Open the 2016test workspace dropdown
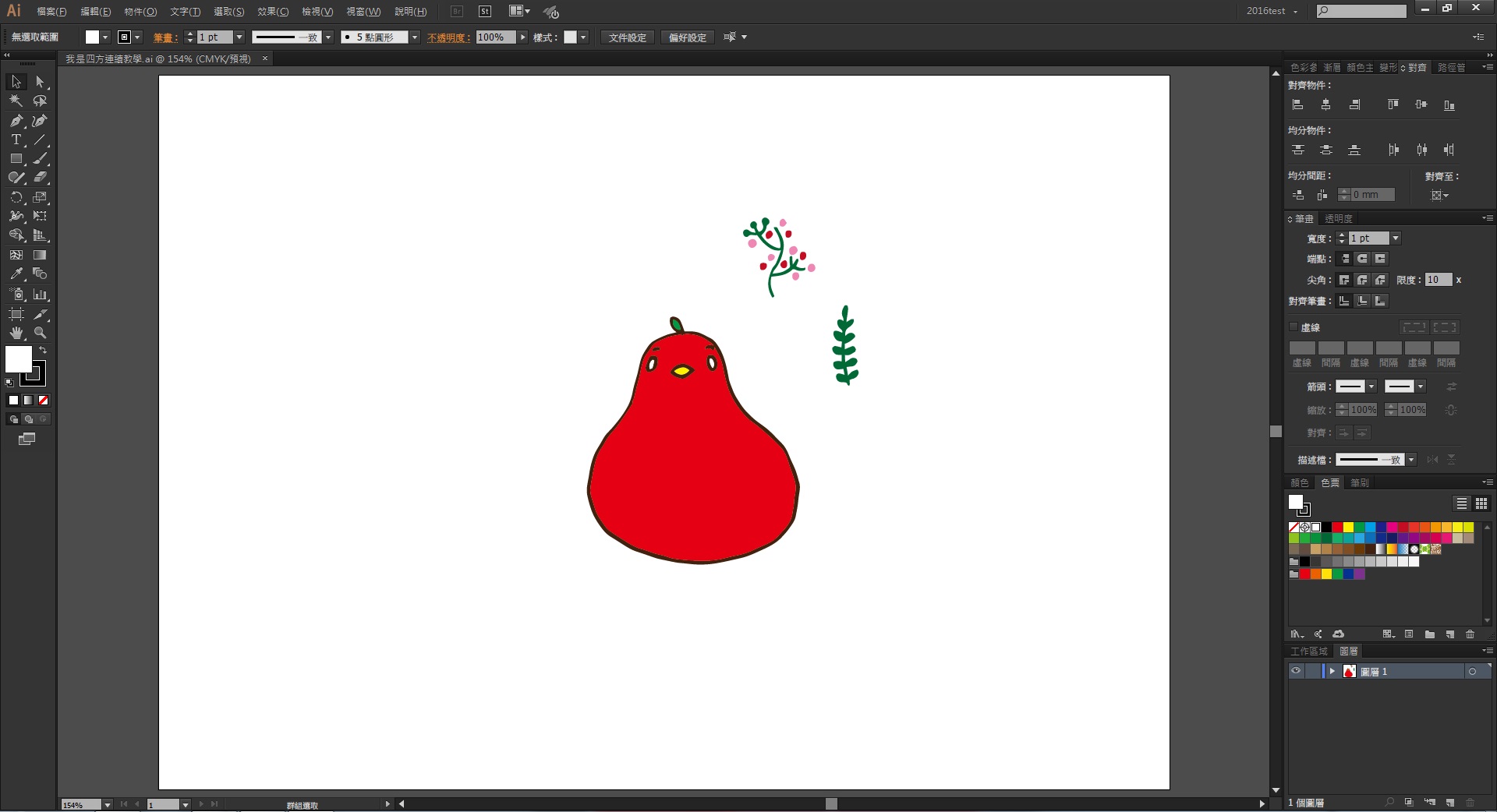The image size is (1497, 812). coord(1272,11)
